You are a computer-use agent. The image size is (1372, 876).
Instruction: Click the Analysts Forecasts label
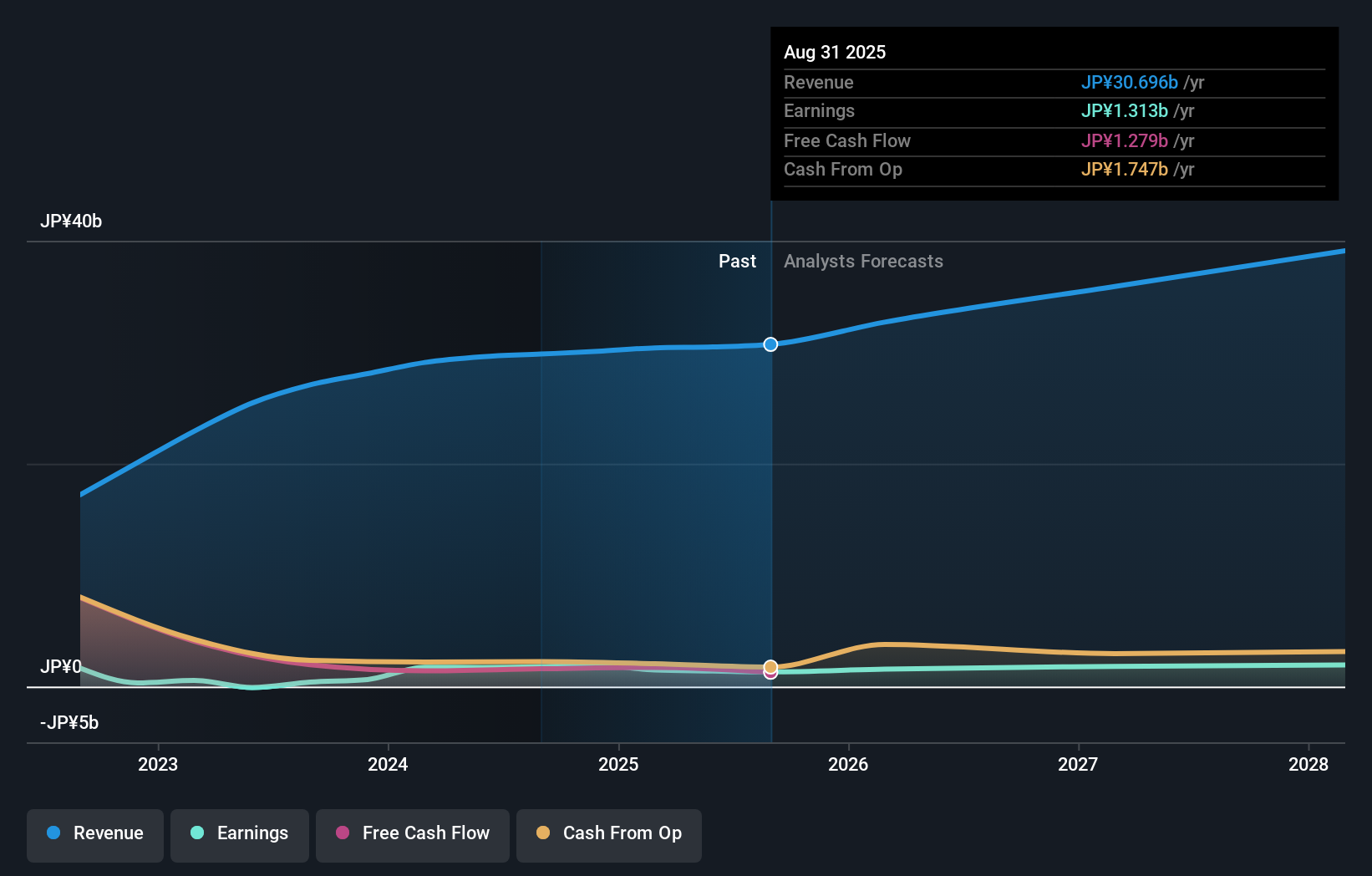click(863, 262)
